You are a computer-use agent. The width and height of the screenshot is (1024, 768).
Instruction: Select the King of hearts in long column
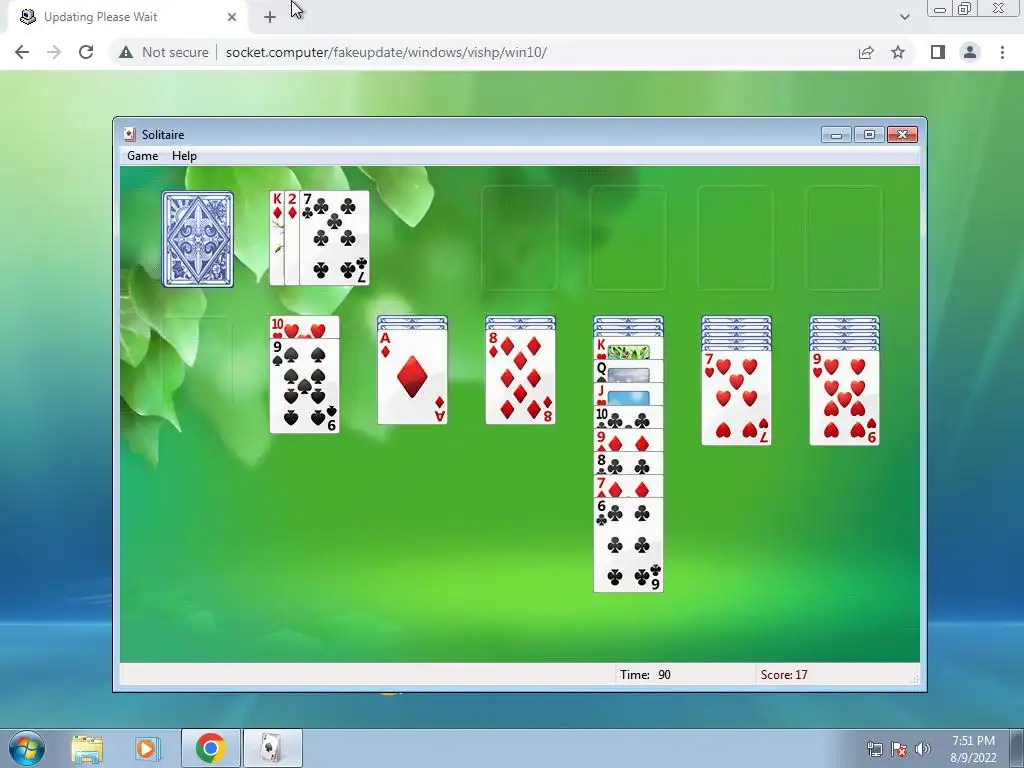[628, 349]
